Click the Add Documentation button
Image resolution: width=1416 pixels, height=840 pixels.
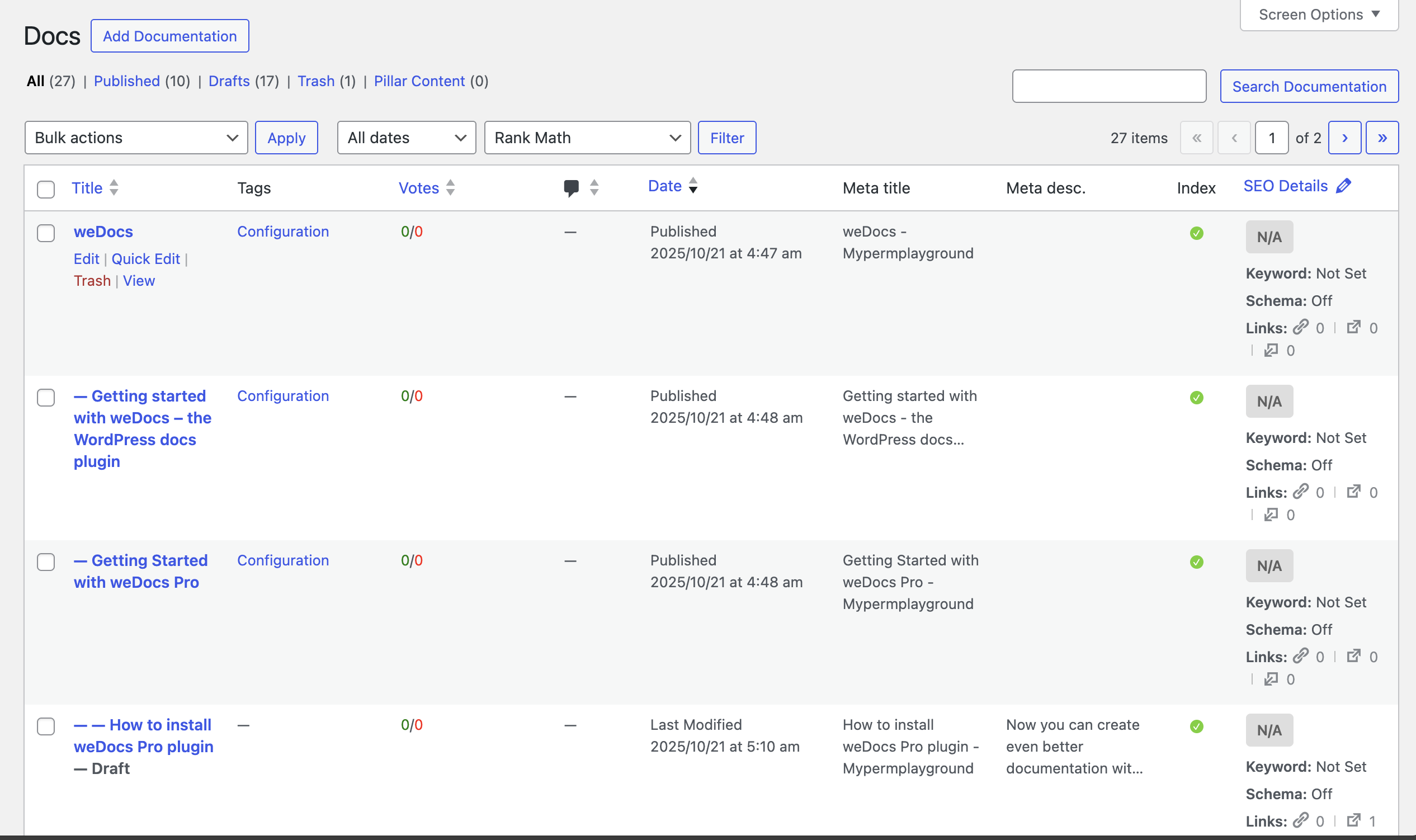point(170,36)
